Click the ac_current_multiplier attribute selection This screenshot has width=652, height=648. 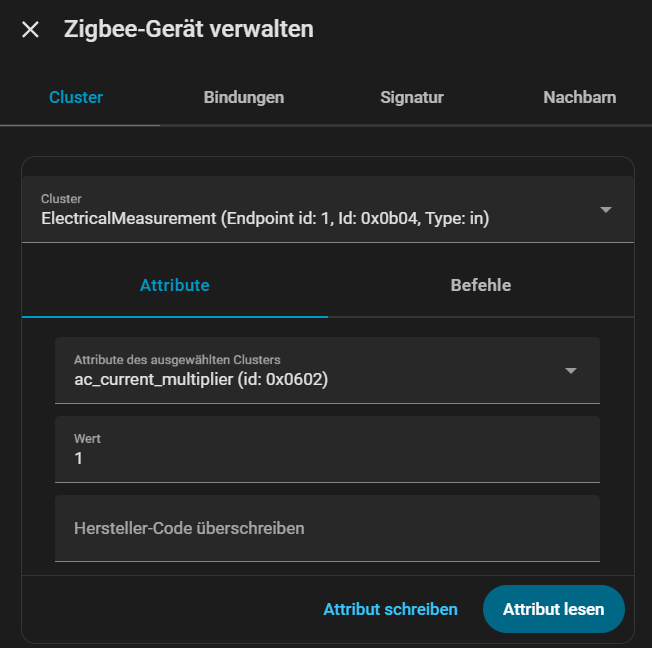coord(201,379)
